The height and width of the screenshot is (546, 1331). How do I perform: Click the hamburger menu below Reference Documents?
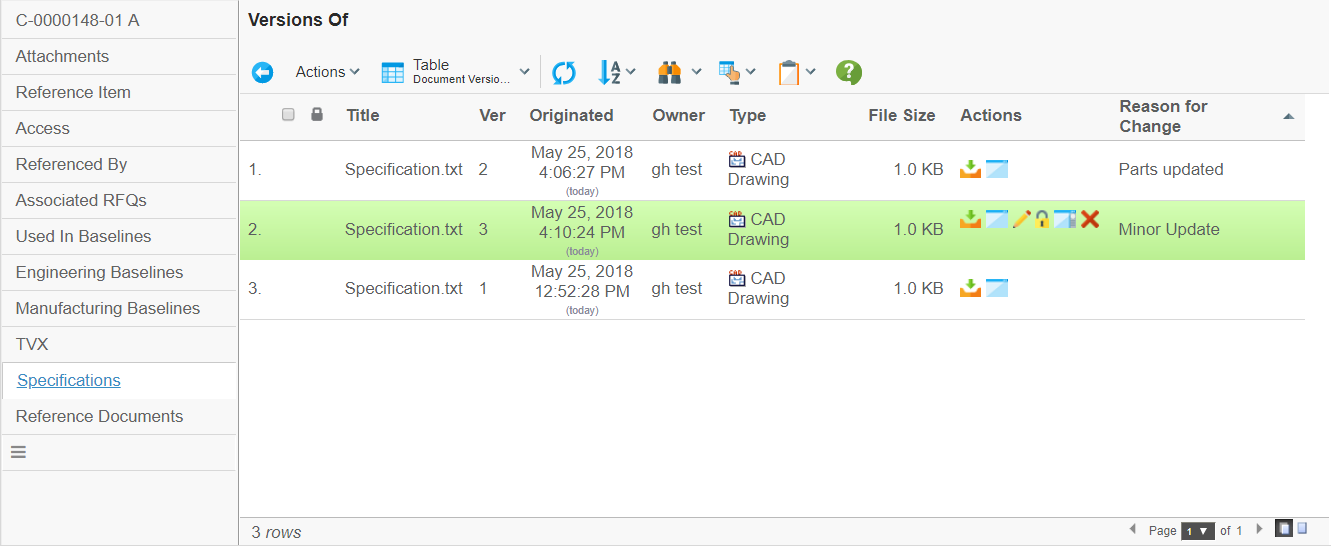pos(18,452)
